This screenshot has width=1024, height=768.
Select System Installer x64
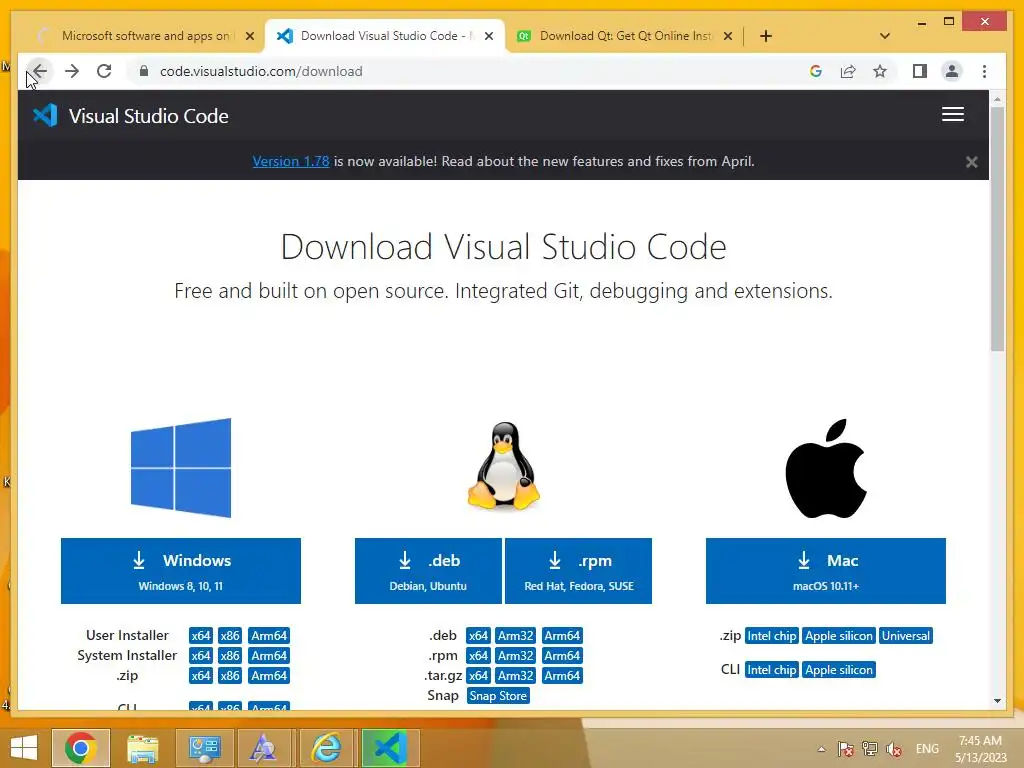200,656
